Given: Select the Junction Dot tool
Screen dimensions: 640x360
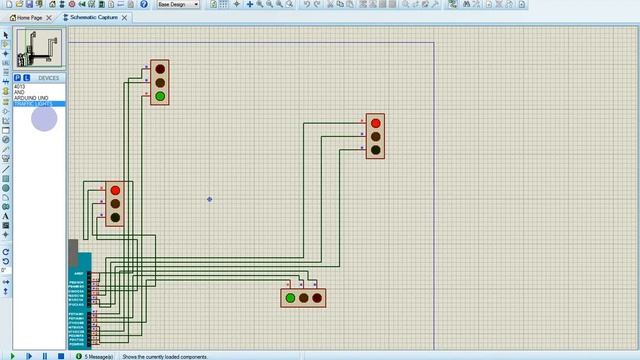Looking at the screenshot, I should (x=5, y=53).
